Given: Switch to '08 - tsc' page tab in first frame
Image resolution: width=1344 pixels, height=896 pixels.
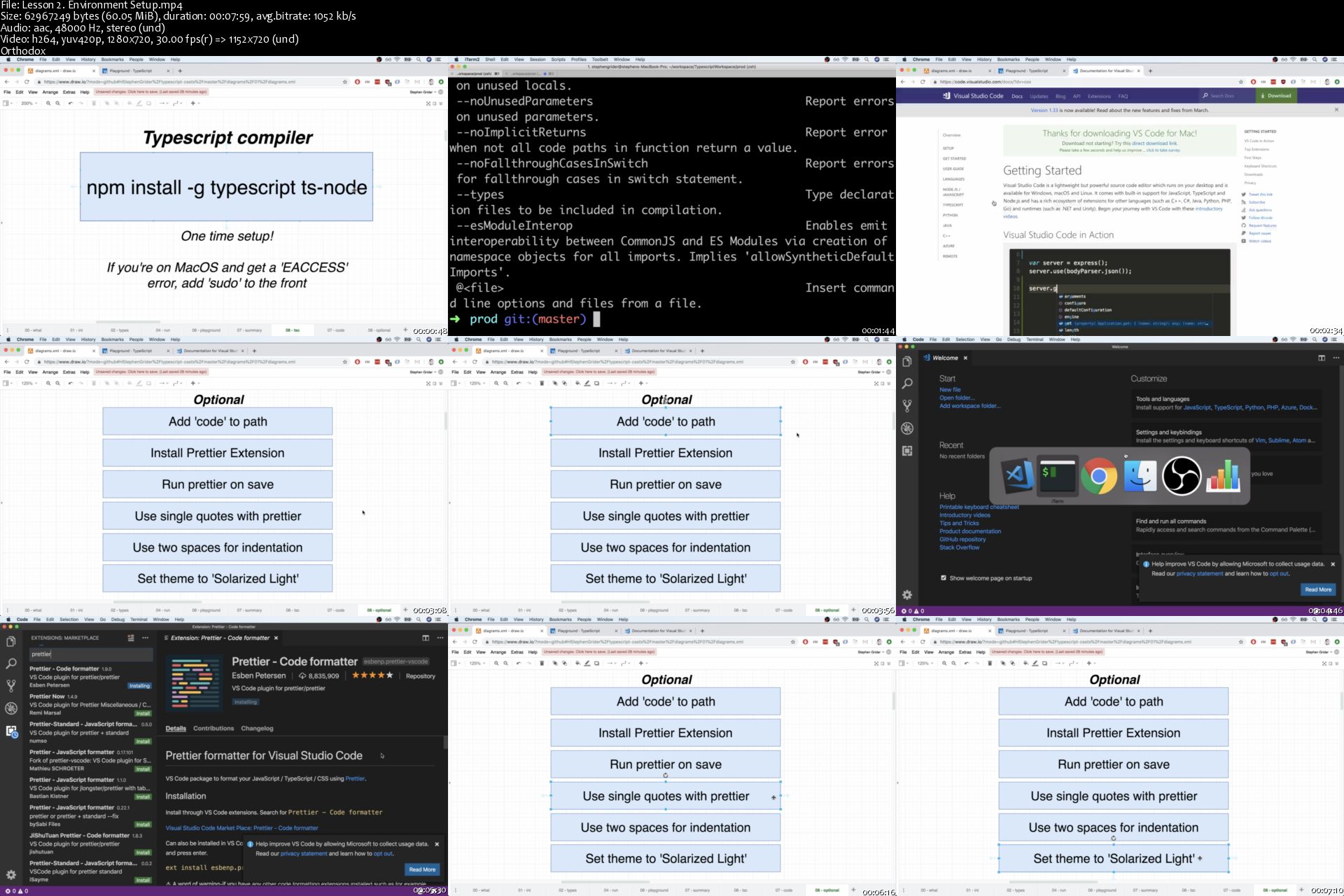Looking at the screenshot, I should [293, 330].
